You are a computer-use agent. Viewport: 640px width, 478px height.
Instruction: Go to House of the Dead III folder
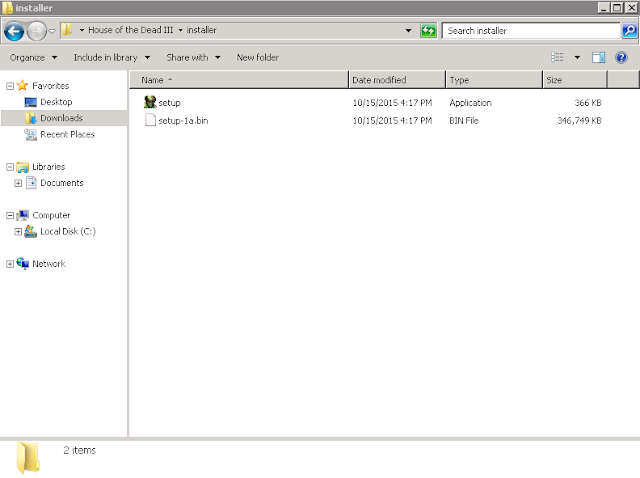[x=130, y=30]
